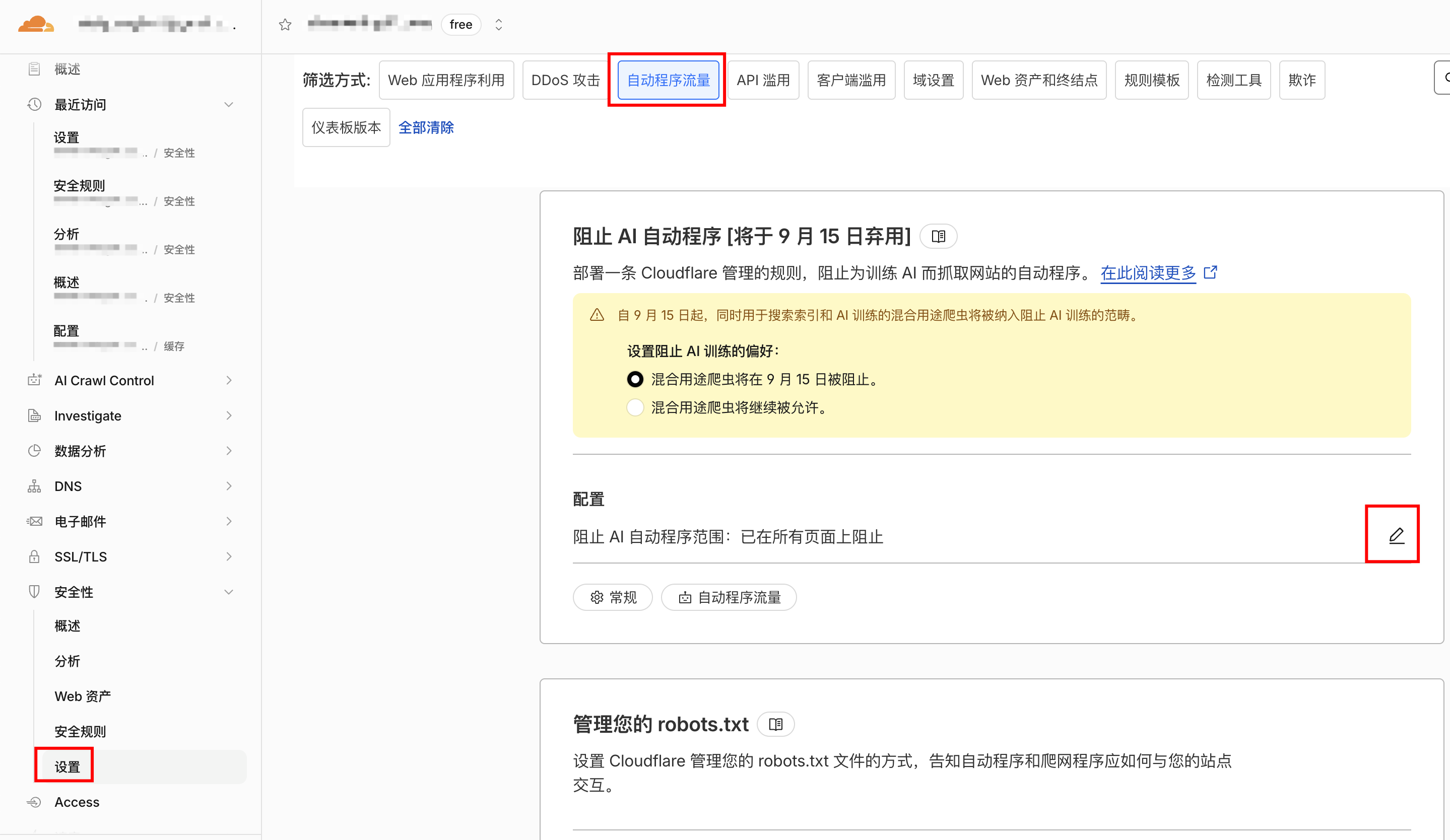
Task: Click the 自动程序流量 tag below 配置
Action: tap(729, 597)
